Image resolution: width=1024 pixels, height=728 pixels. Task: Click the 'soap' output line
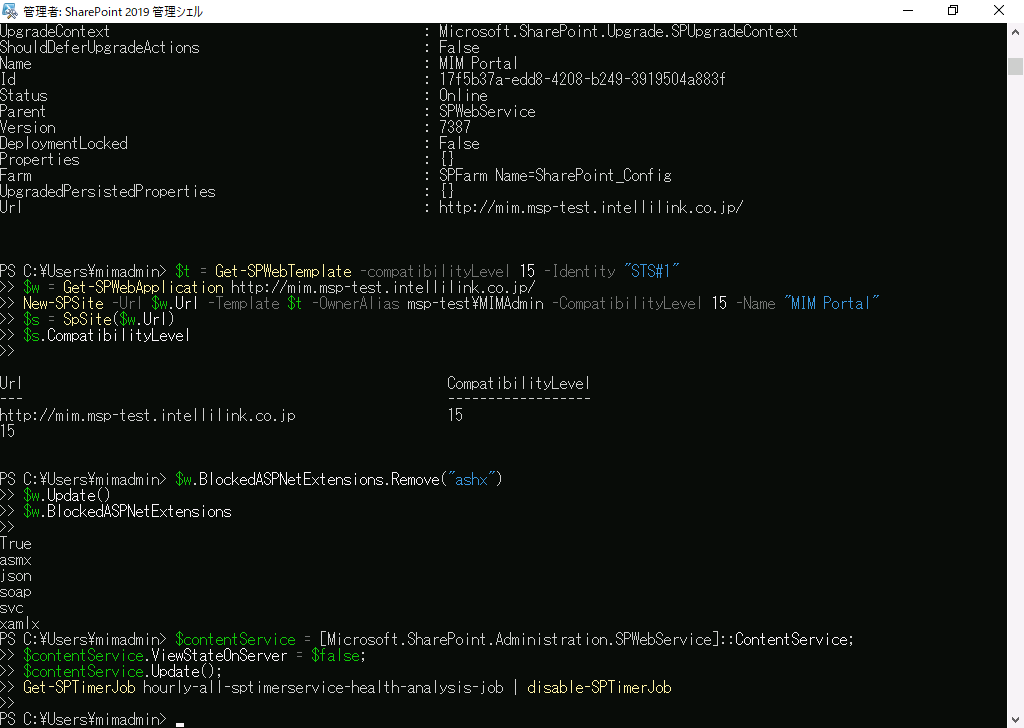pyautogui.click(x=16, y=592)
